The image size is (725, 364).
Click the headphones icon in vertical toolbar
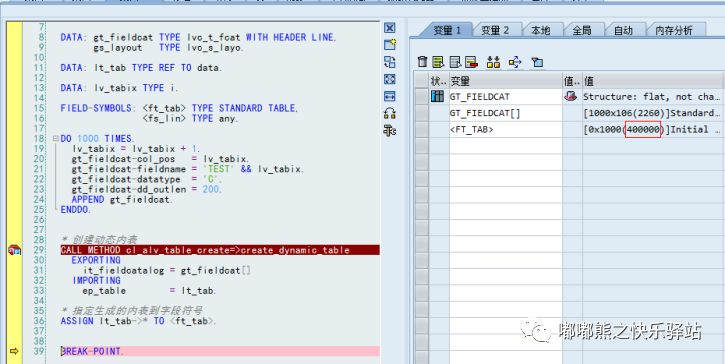(390, 113)
